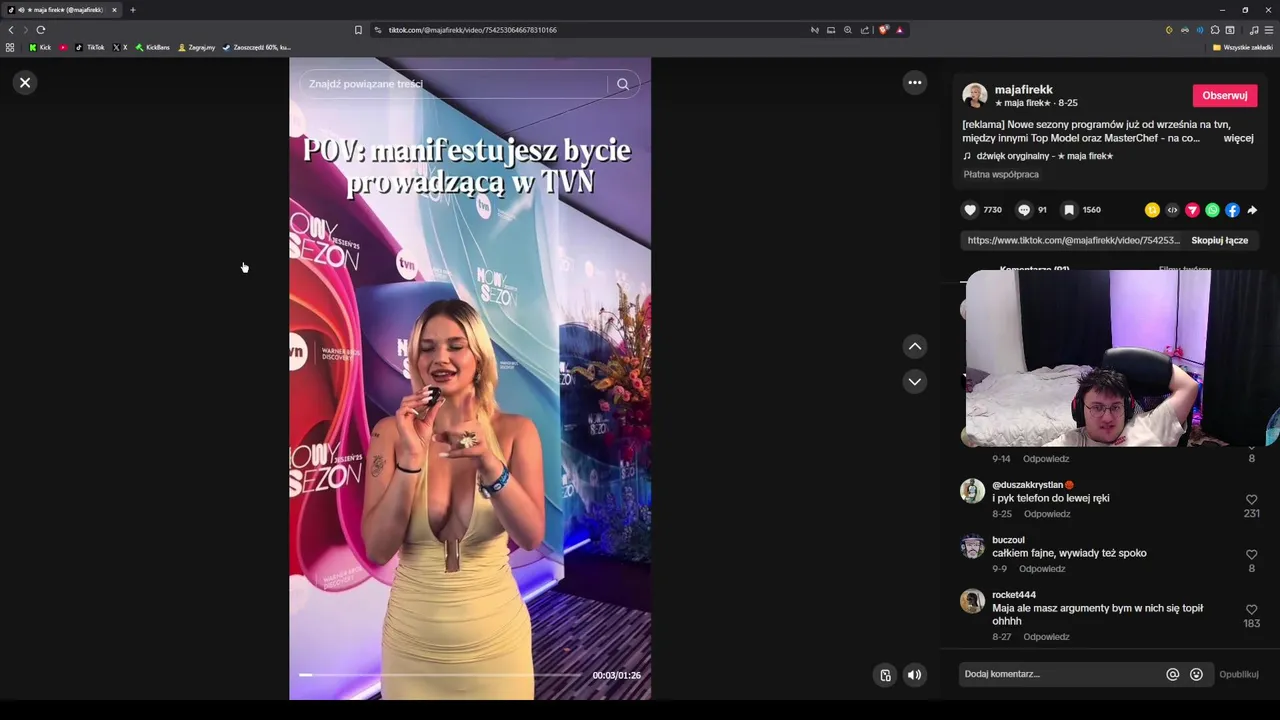
Task: Go to next video with down chevron
Action: (x=914, y=381)
